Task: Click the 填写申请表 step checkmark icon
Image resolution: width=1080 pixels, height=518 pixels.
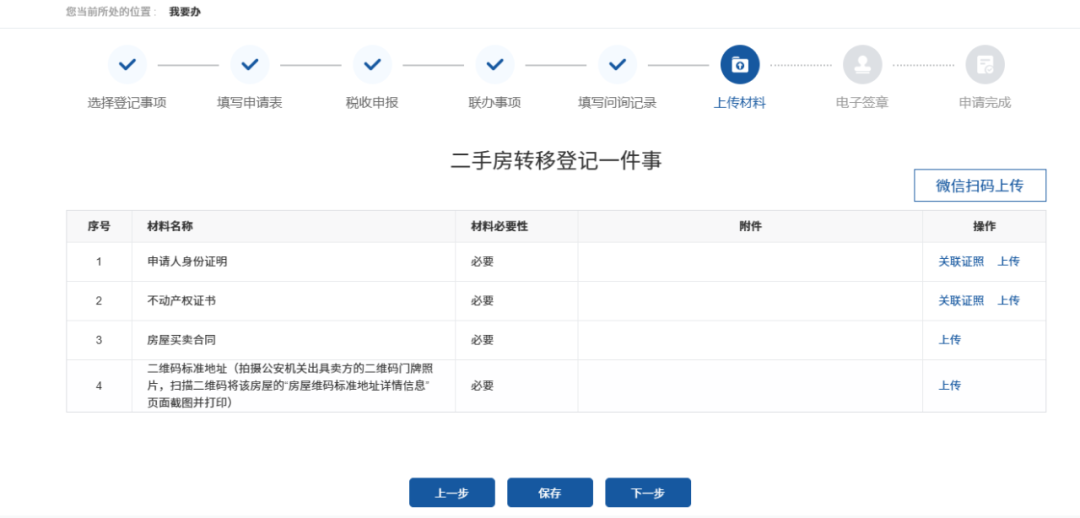Action: (250, 65)
